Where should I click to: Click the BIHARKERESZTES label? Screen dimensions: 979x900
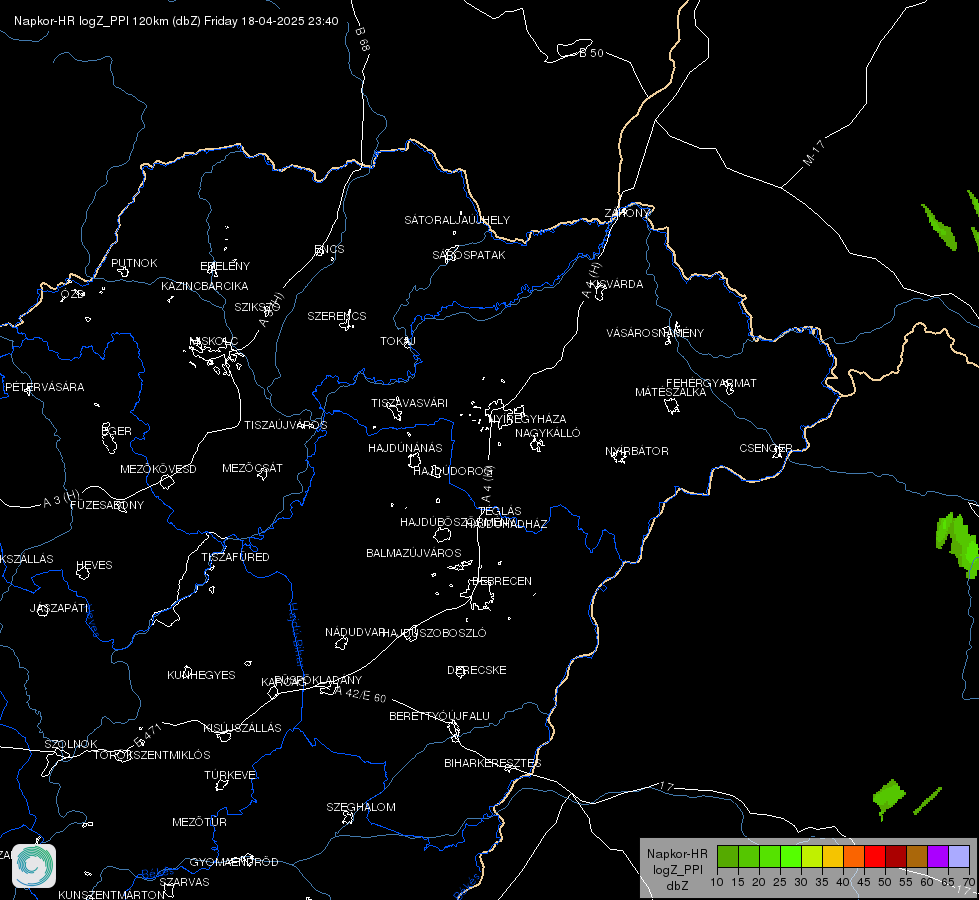tap(493, 763)
